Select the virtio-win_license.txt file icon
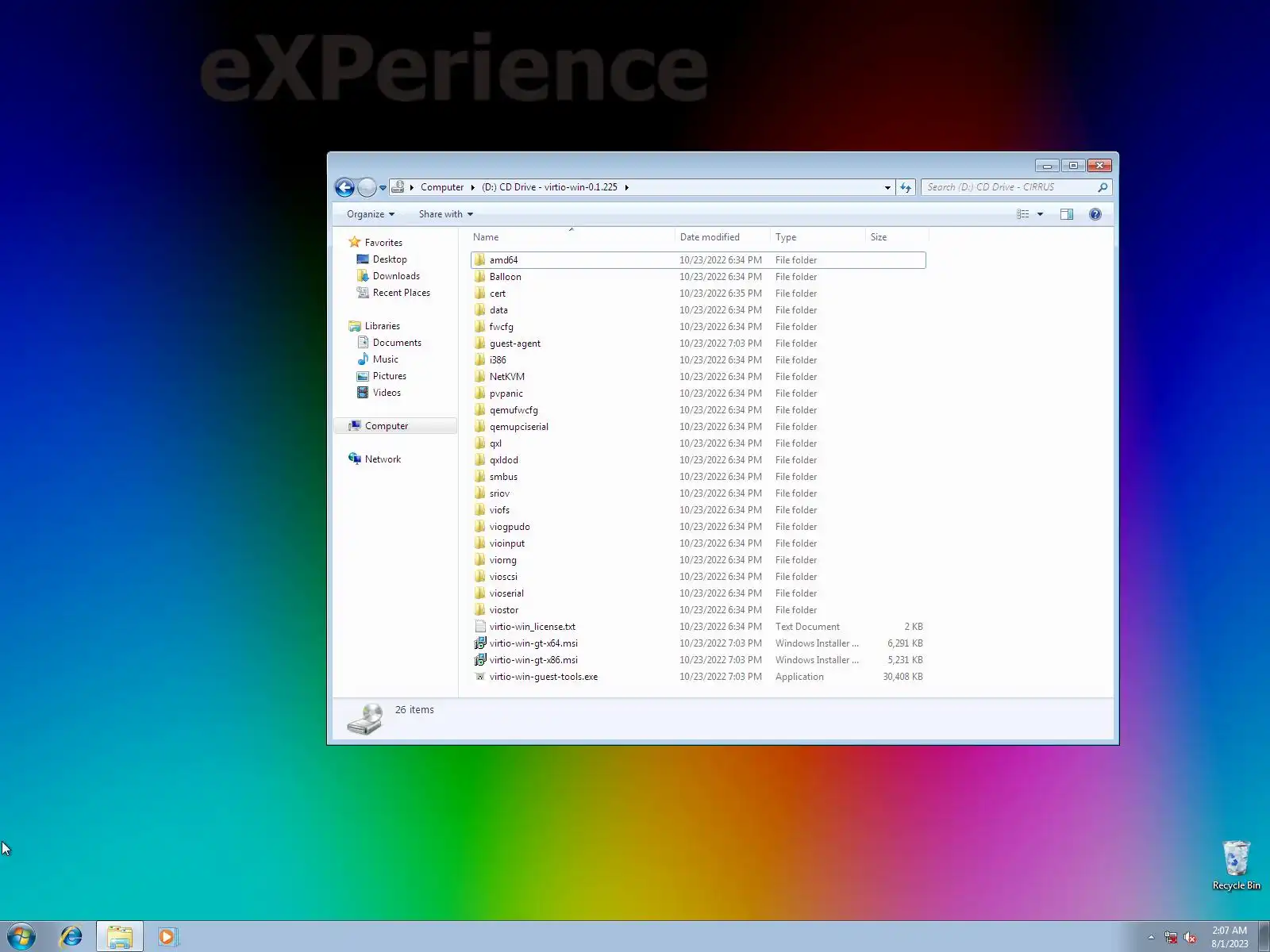This screenshot has width=1270, height=952. (479, 626)
